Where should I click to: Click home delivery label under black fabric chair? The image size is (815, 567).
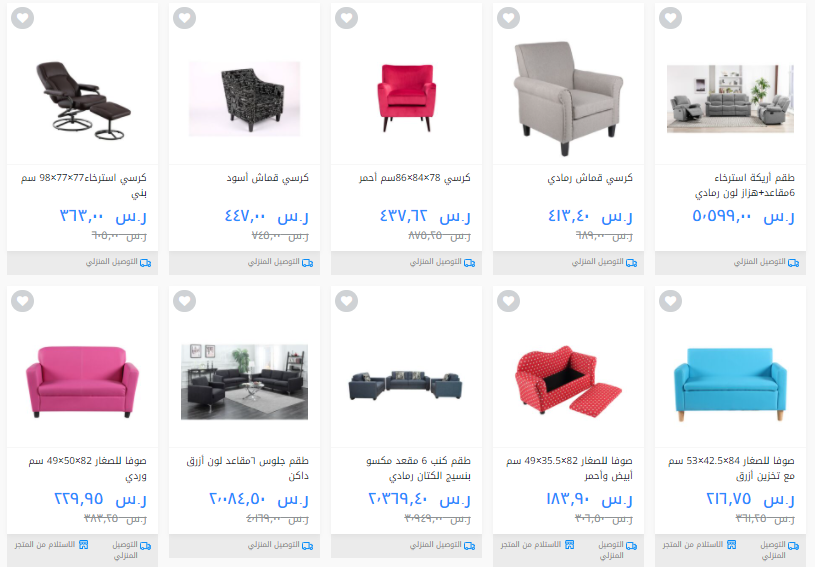click(x=273, y=262)
